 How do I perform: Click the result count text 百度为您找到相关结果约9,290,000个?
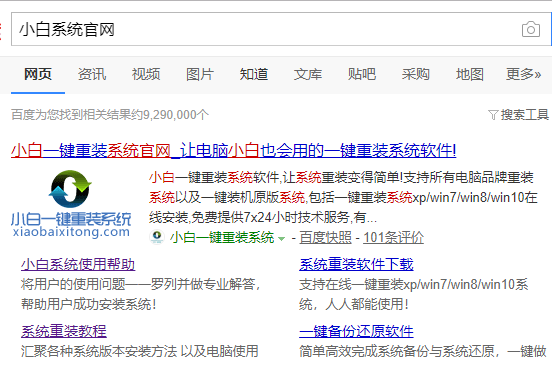(110, 115)
